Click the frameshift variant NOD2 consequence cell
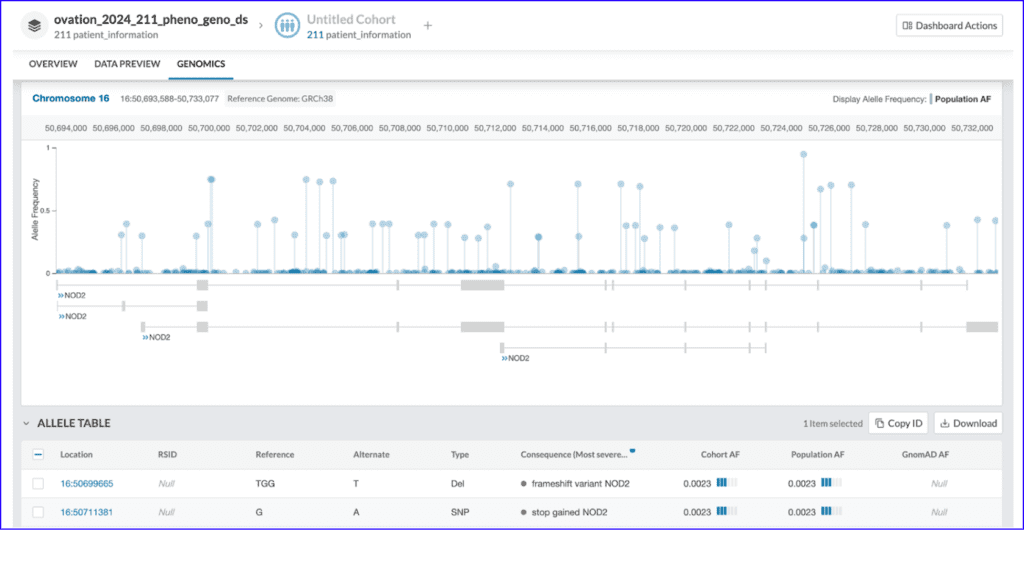Image resolution: width=1024 pixels, height=570 pixels. coord(575,484)
